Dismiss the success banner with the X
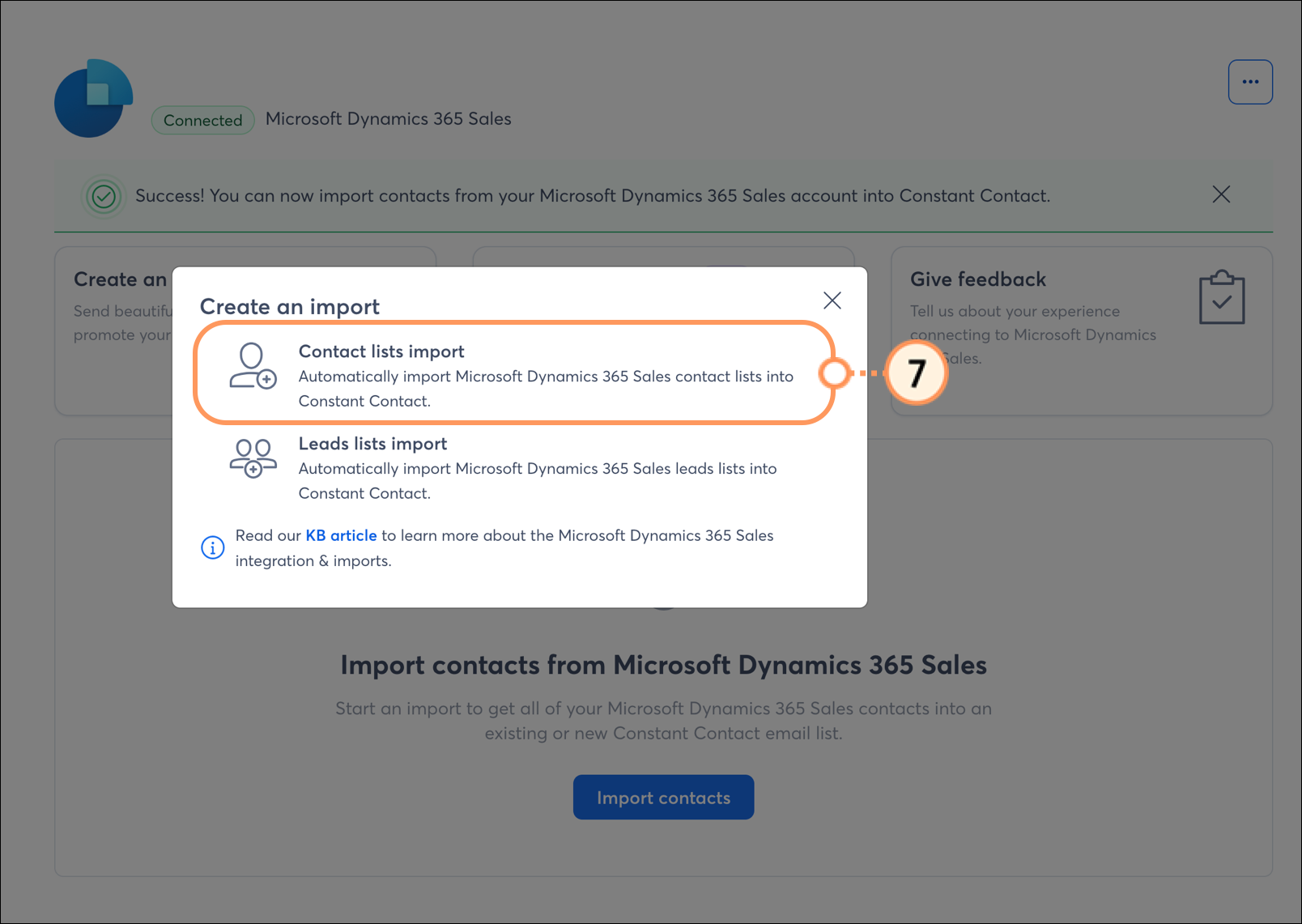This screenshot has height=924, width=1302. click(1221, 194)
